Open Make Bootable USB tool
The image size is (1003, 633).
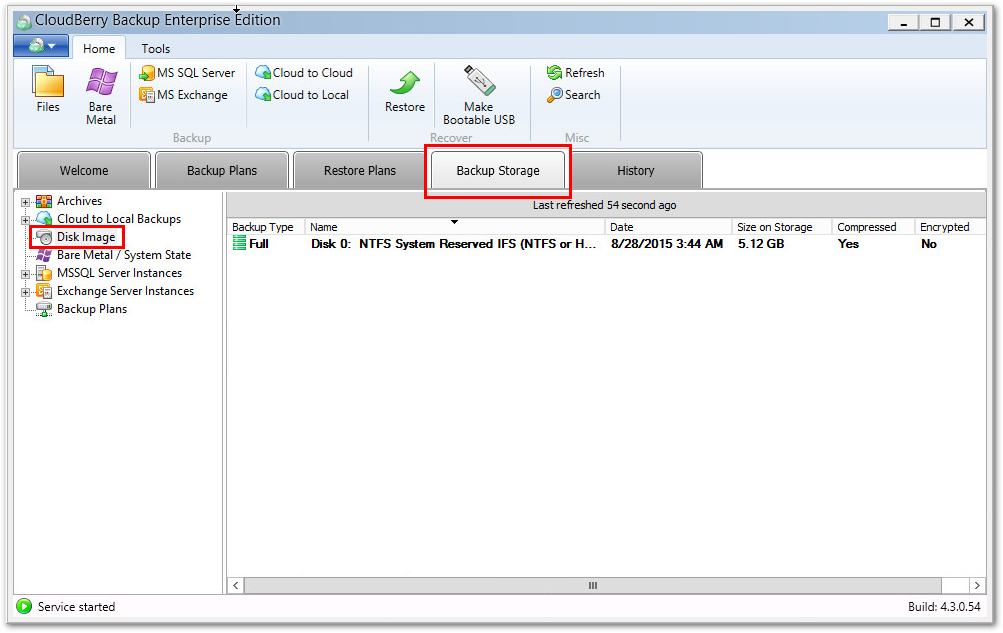click(478, 92)
